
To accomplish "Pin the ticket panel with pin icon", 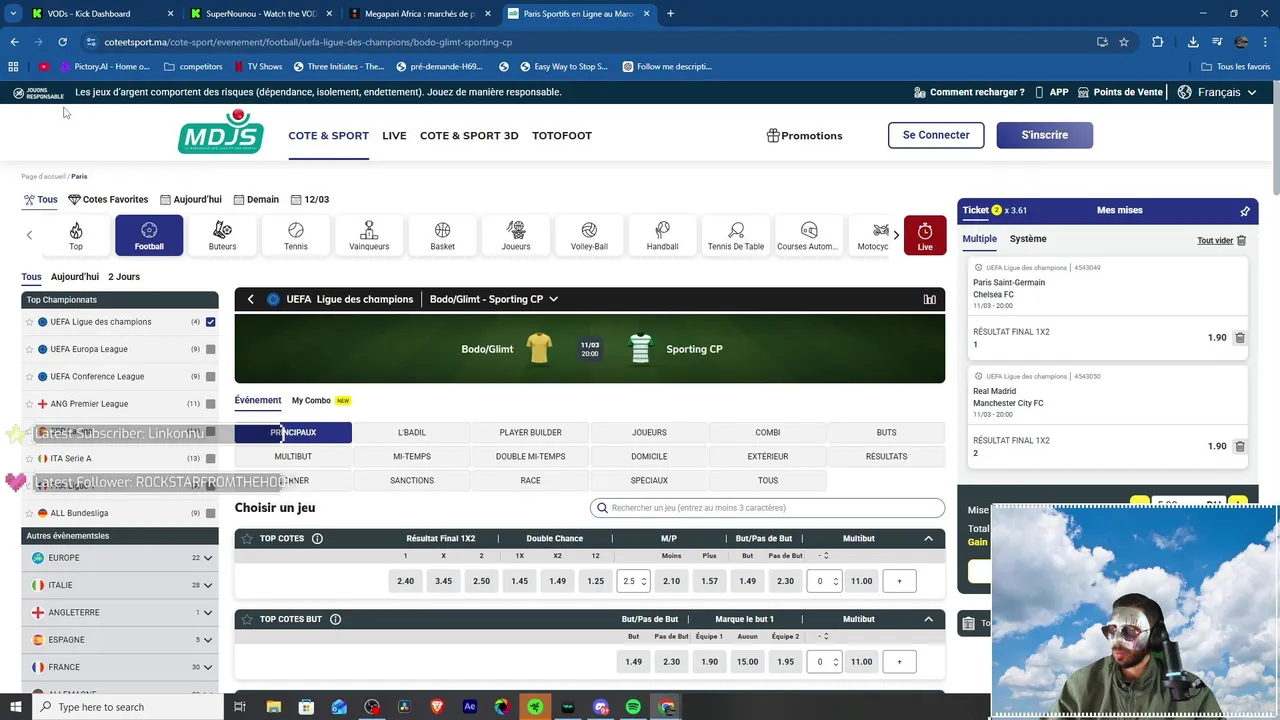I will click(1245, 211).
